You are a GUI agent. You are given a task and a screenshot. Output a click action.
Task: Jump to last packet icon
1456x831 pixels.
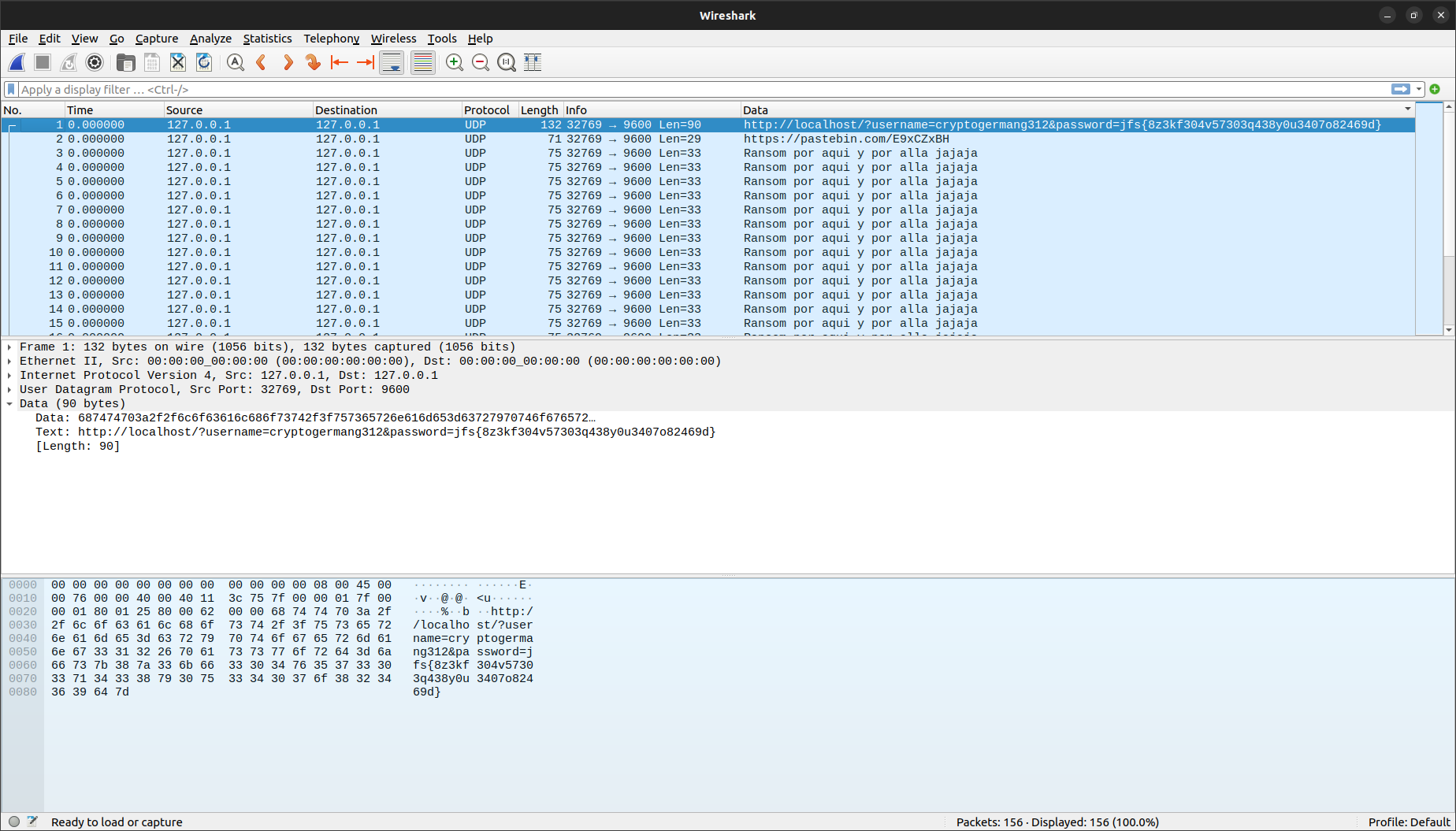[366, 62]
